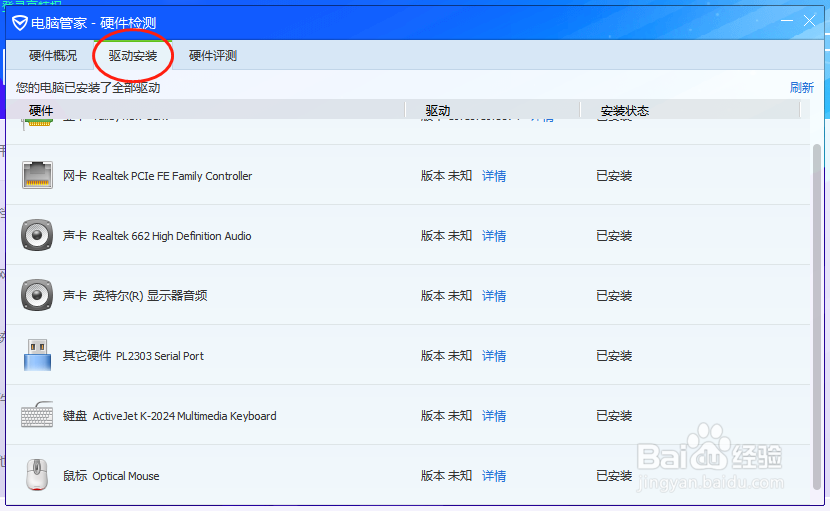Select the 其它硬件 PL2303 Serial Port text
Viewport: 830px width, 511px height.
tap(133, 356)
